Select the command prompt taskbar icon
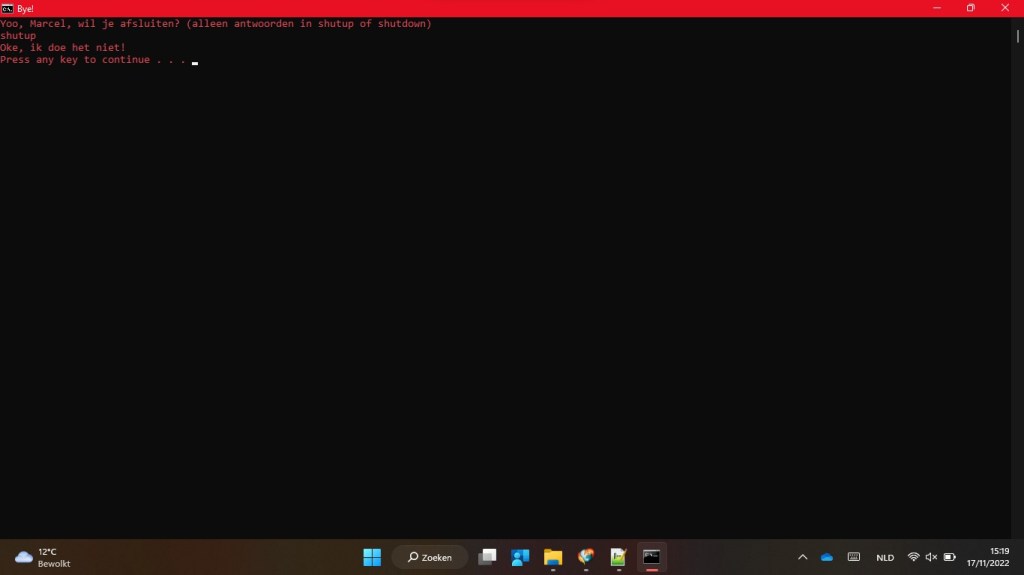The image size is (1024, 575). click(x=651, y=557)
